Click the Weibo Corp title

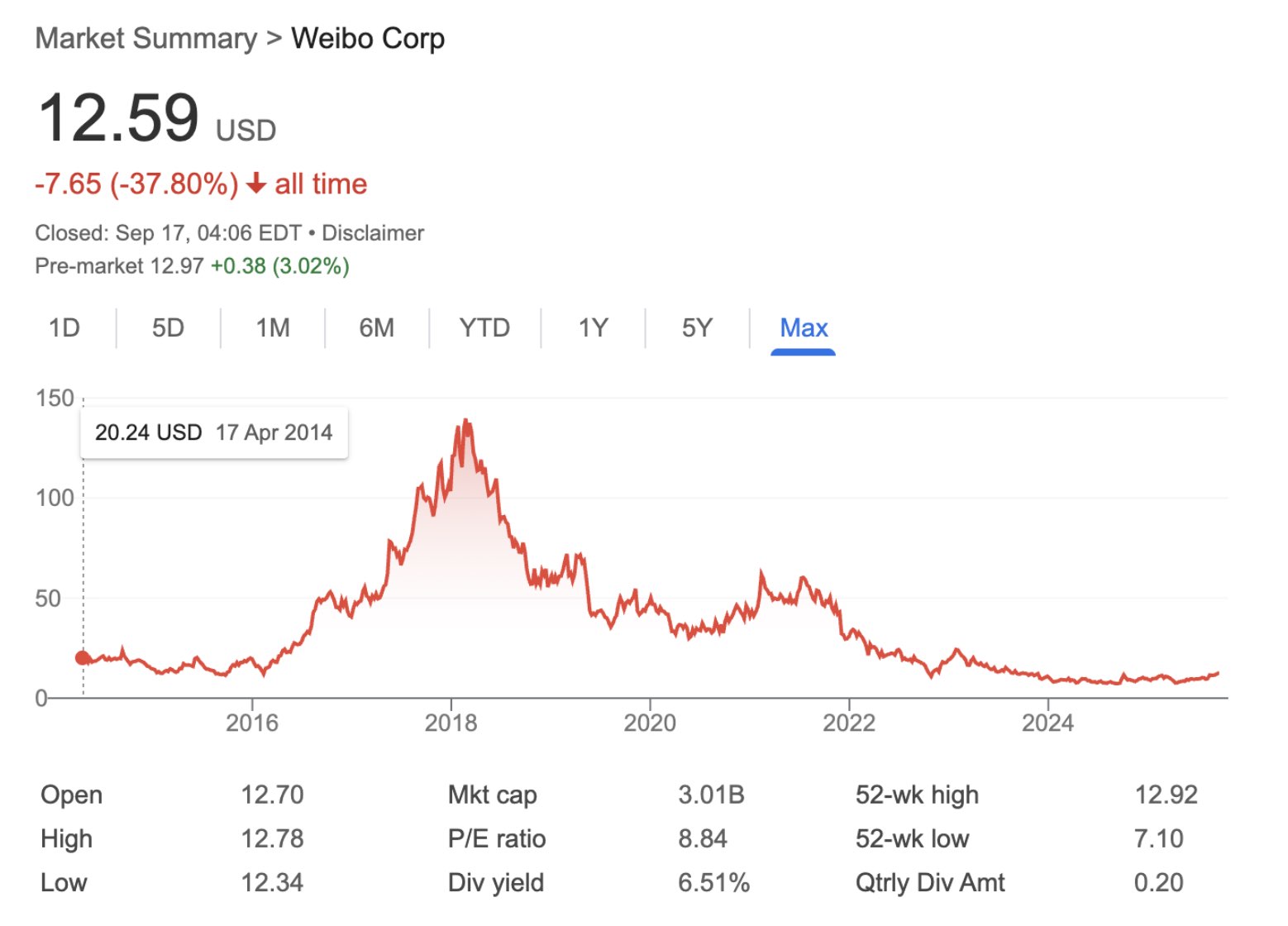(x=368, y=39)
